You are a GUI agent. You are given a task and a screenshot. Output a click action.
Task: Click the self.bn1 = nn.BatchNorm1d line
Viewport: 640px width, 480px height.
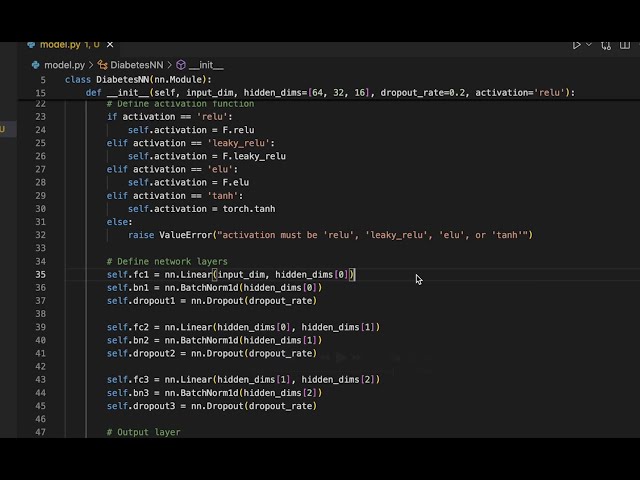click(214, 287)
